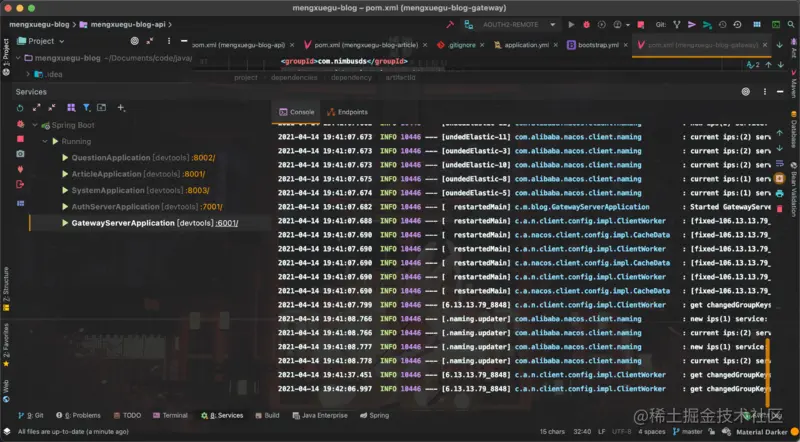800x442 pixels.
Task: Click the Git rollback icon
Action: point(737,24)
